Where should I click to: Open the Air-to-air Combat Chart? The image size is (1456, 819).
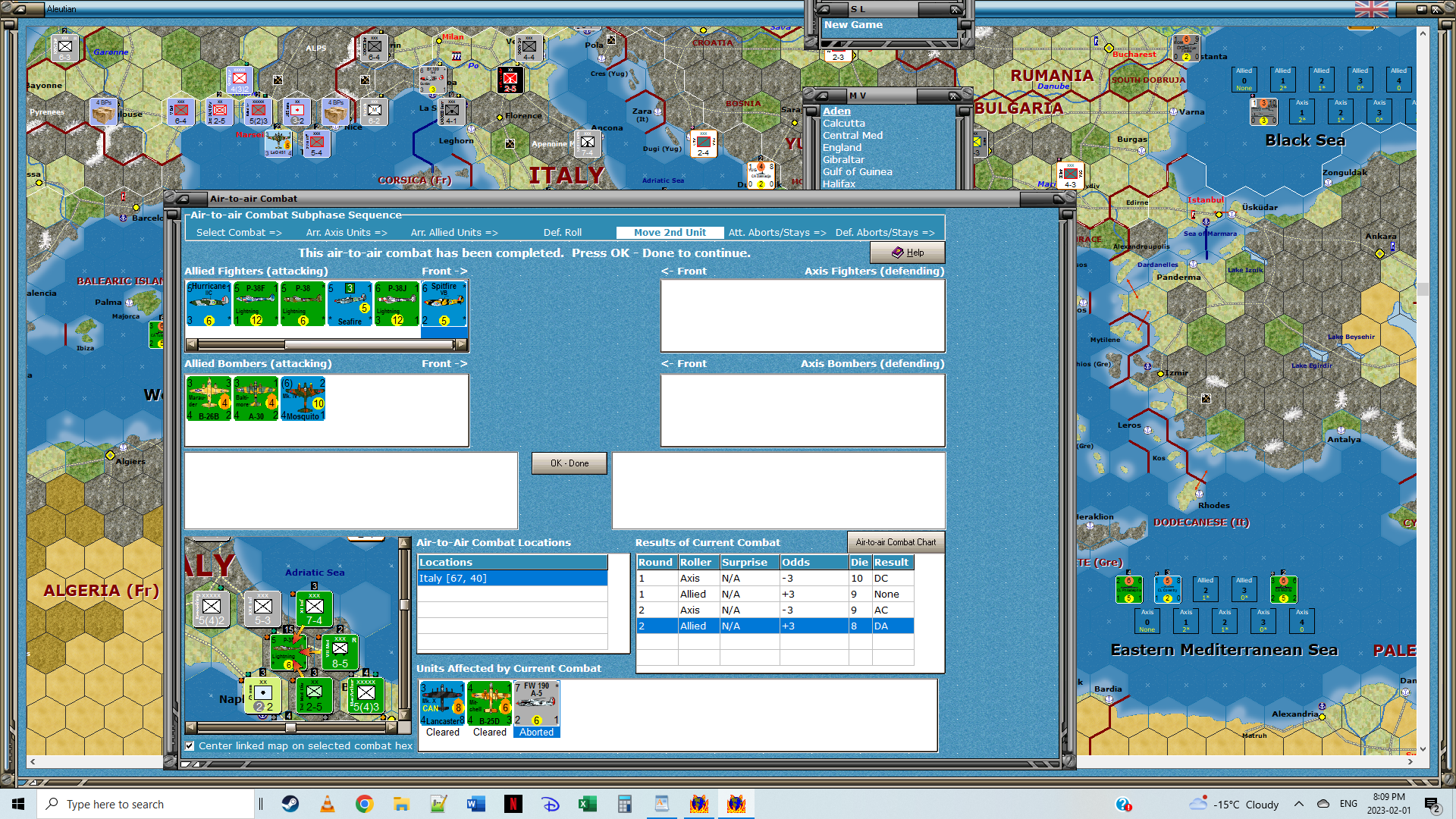click(x=896, y=542)
